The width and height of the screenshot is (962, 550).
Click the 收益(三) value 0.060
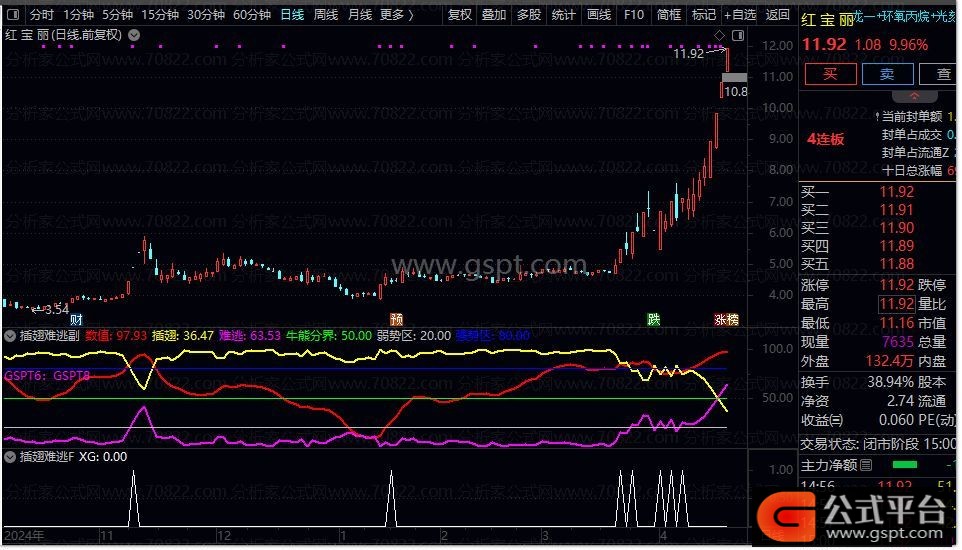(x=896, y=420)
